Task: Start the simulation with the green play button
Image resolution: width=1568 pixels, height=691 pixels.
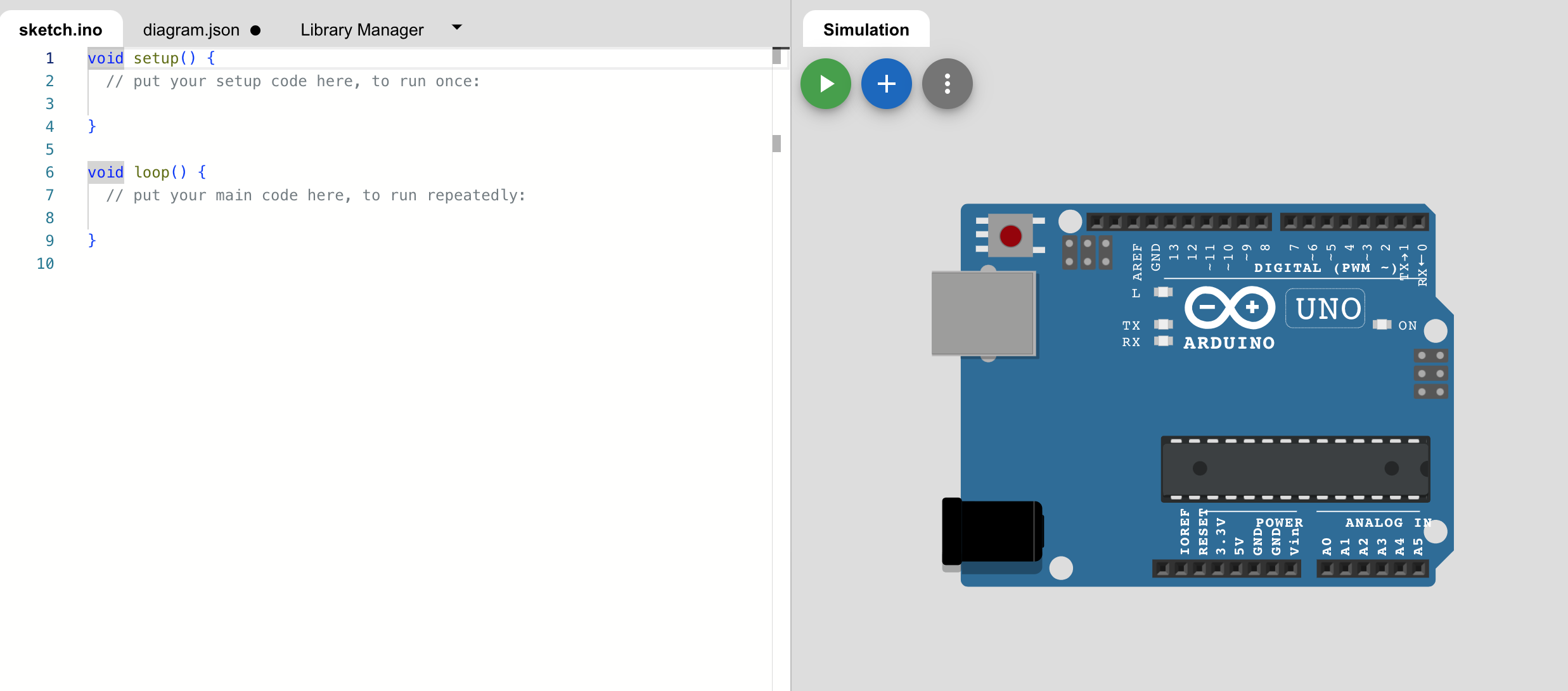Action: tap(825, 84)
